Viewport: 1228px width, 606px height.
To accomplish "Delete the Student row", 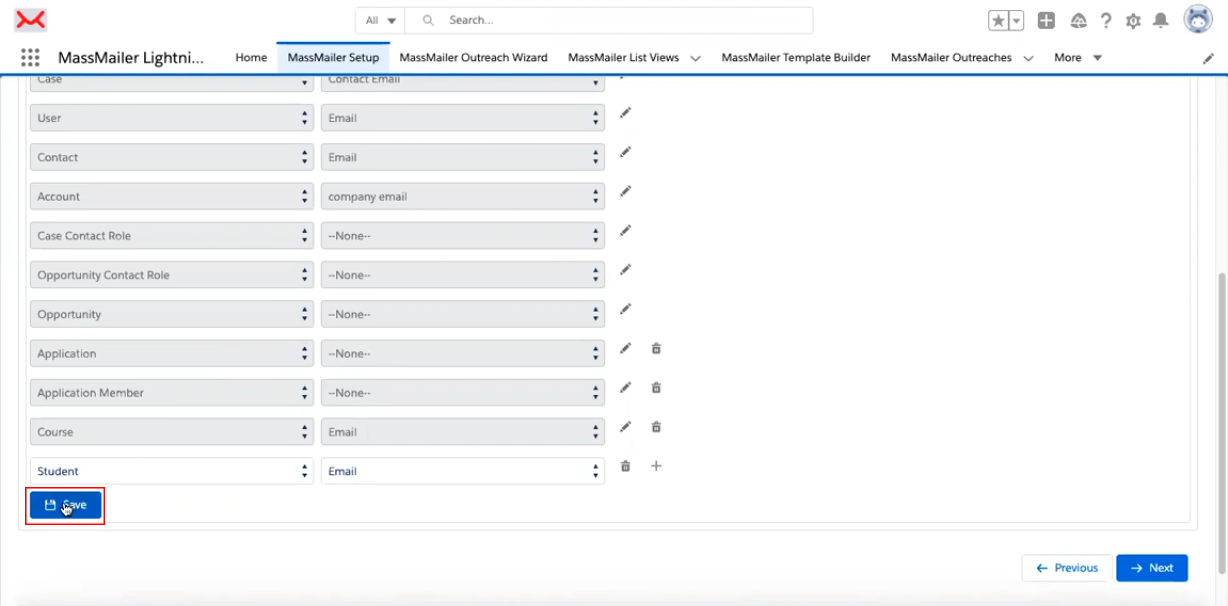I will pyautogui.click(x=625, y=465).
